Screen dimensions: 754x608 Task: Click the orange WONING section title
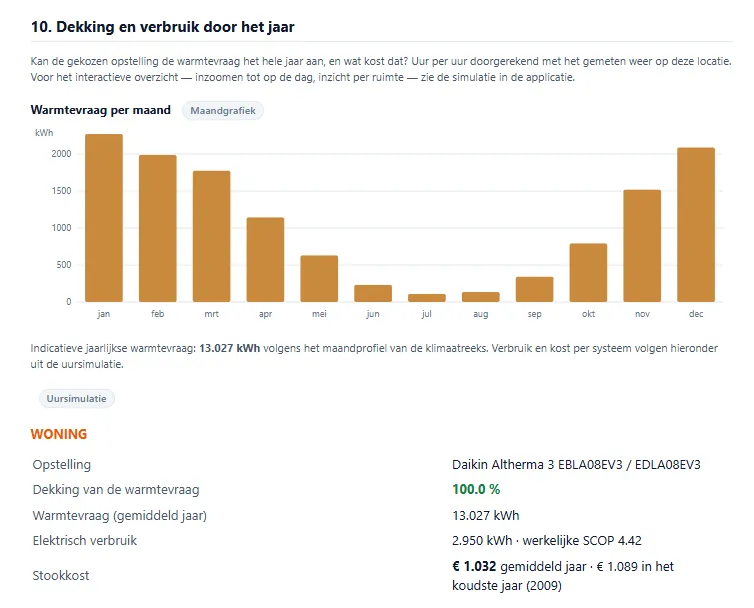pos(59,434)
